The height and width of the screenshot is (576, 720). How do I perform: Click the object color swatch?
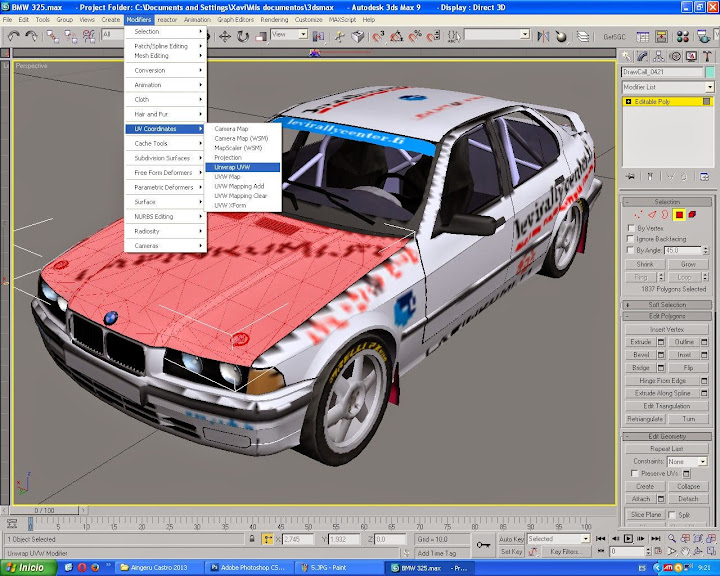coord(710,72)
